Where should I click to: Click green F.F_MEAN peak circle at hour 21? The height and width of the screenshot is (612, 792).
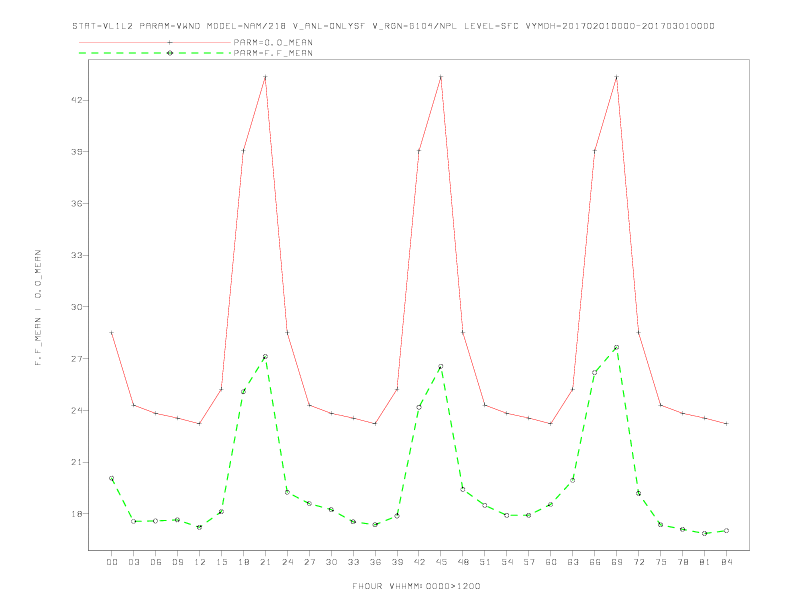265,356
